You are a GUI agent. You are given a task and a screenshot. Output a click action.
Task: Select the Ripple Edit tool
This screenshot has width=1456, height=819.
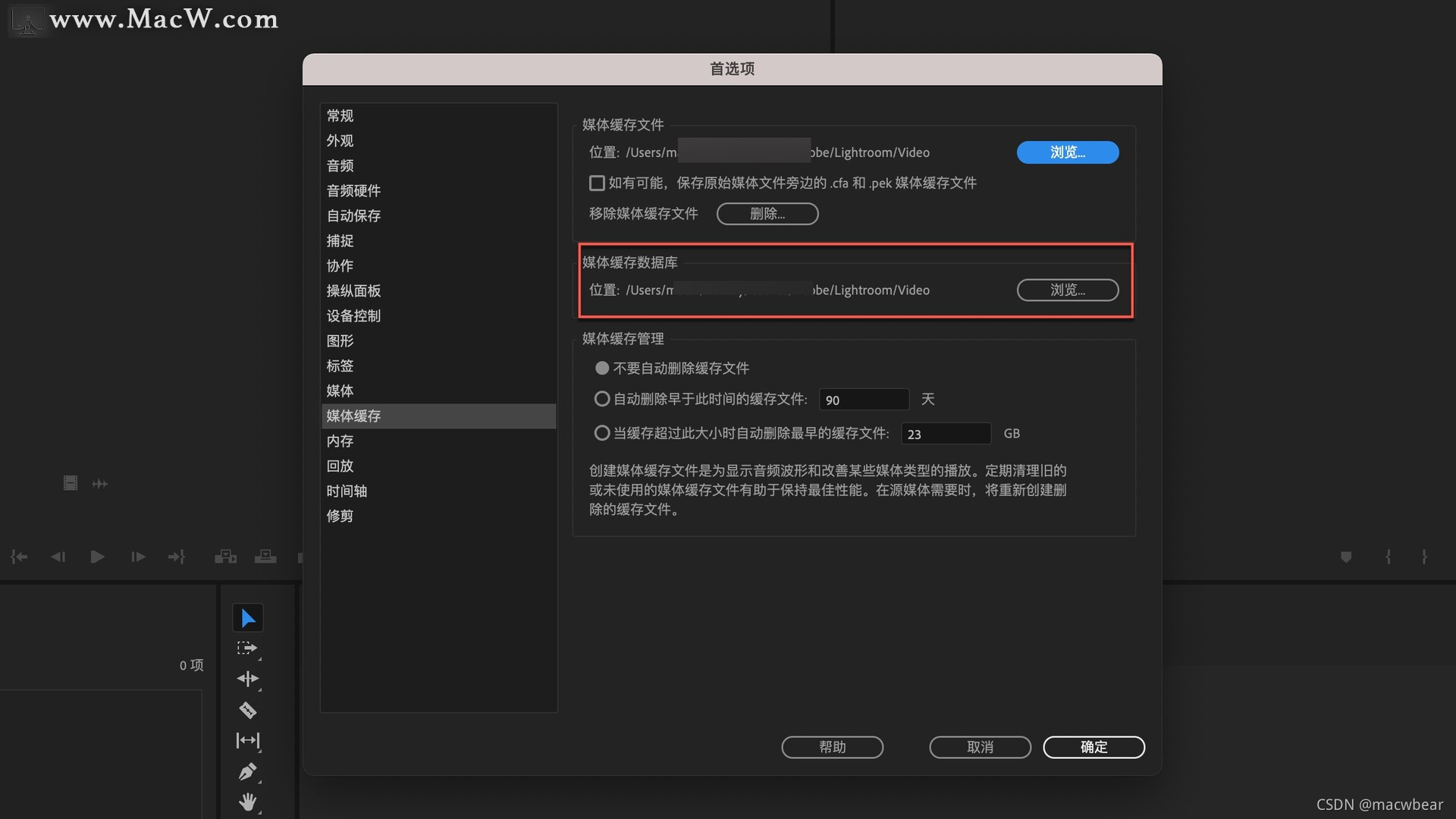click(x=247, y=679)
